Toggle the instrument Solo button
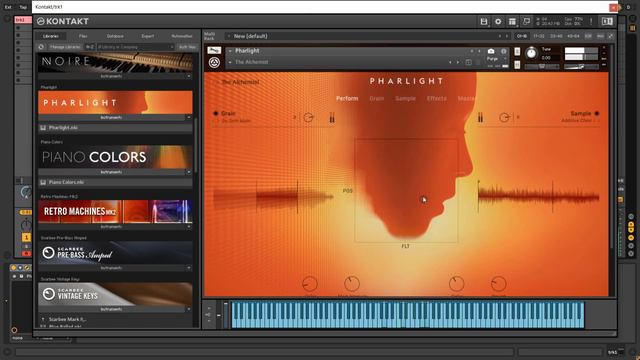The width and height of the screenshot is (640, 360). point(517,51)
